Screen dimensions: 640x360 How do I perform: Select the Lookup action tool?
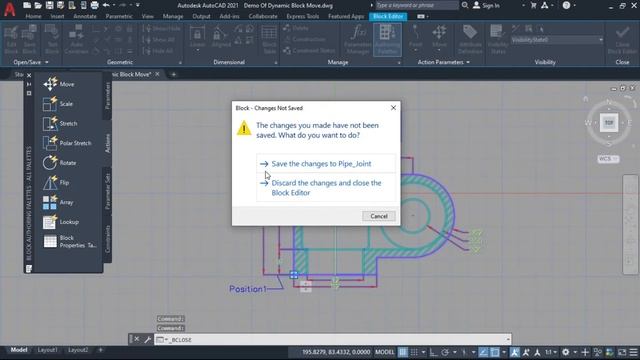coord(61,222)
